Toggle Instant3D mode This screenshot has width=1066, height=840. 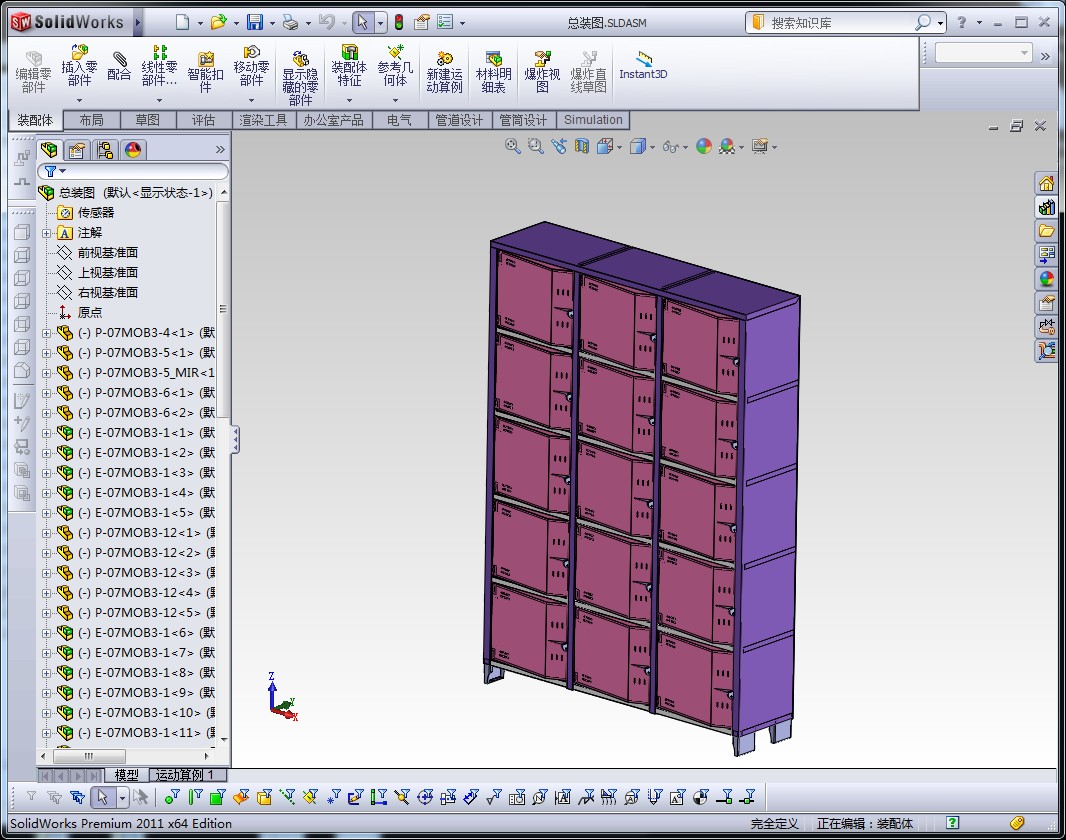[x=643, y=65]
